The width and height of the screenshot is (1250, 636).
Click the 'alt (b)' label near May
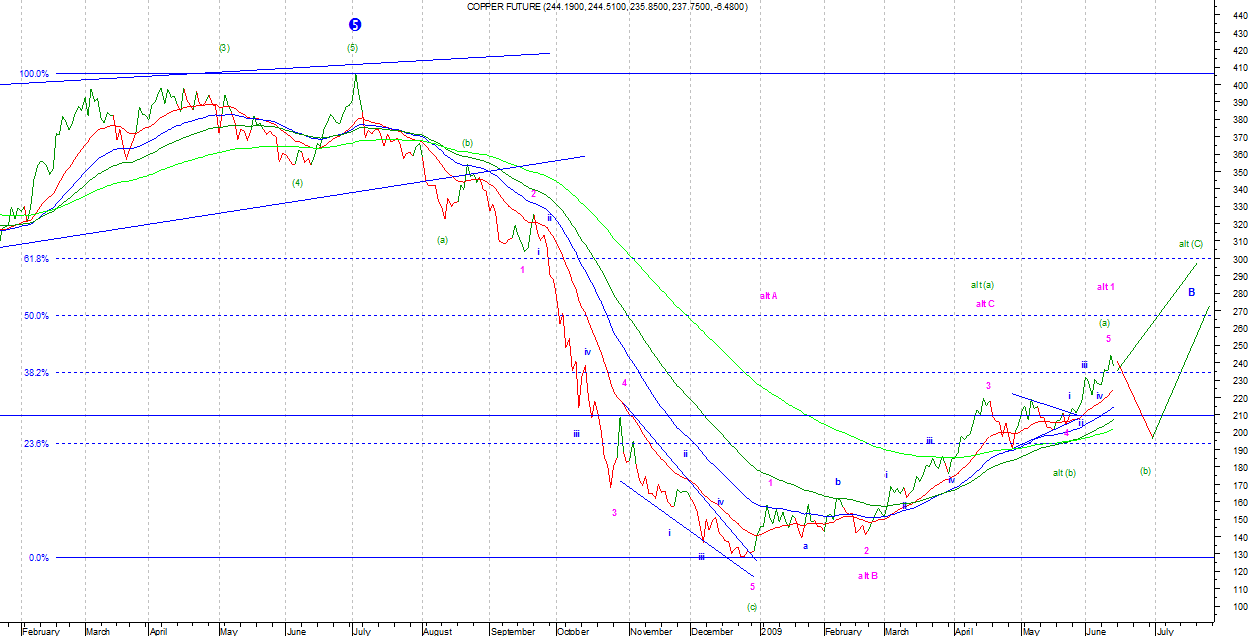(x=1064, y=472)
